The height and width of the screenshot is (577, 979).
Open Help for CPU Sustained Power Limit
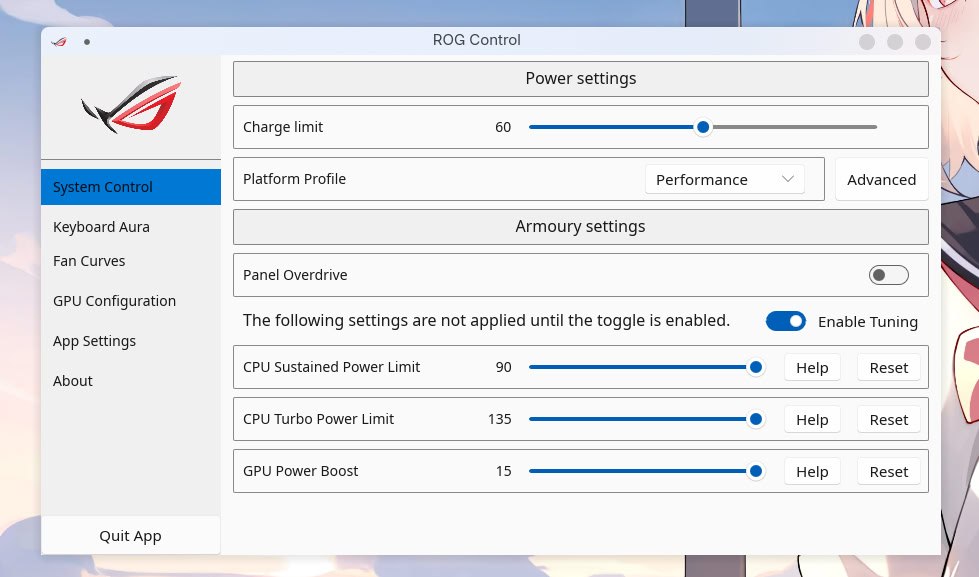tap(812, 367)
